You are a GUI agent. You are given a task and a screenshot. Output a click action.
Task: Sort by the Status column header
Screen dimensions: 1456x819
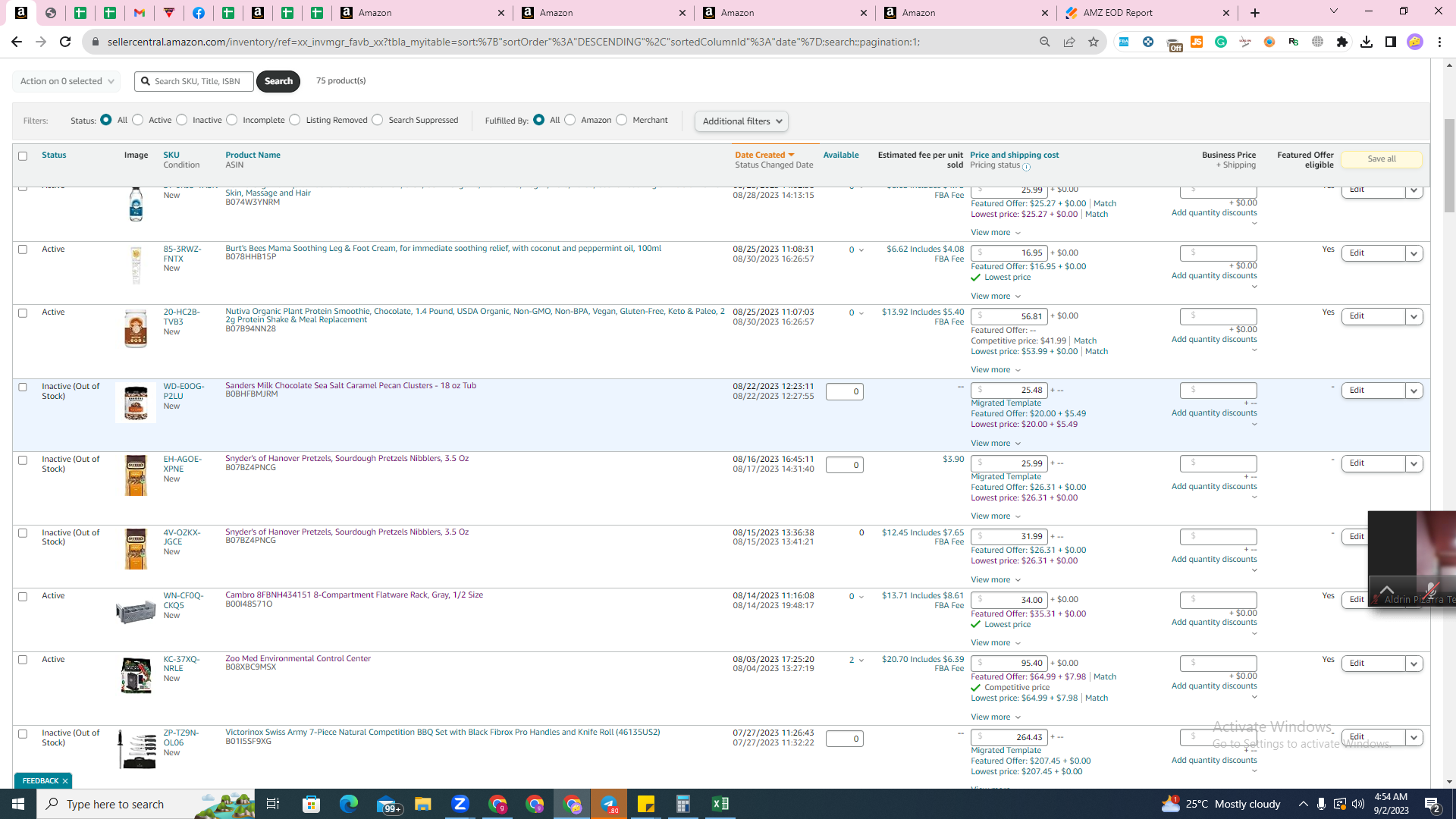[x=54, y=155]
